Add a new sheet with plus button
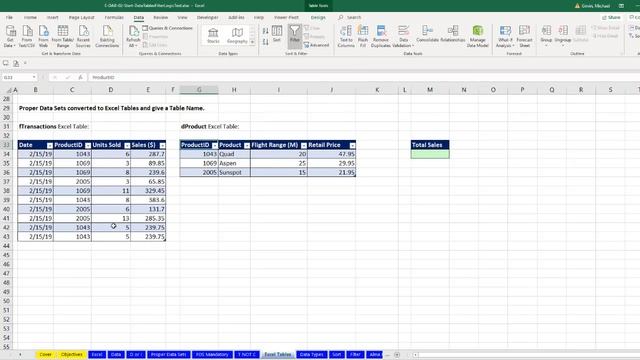Image resolution: width=640 pixels, height=360 pixels. [397, 355]
